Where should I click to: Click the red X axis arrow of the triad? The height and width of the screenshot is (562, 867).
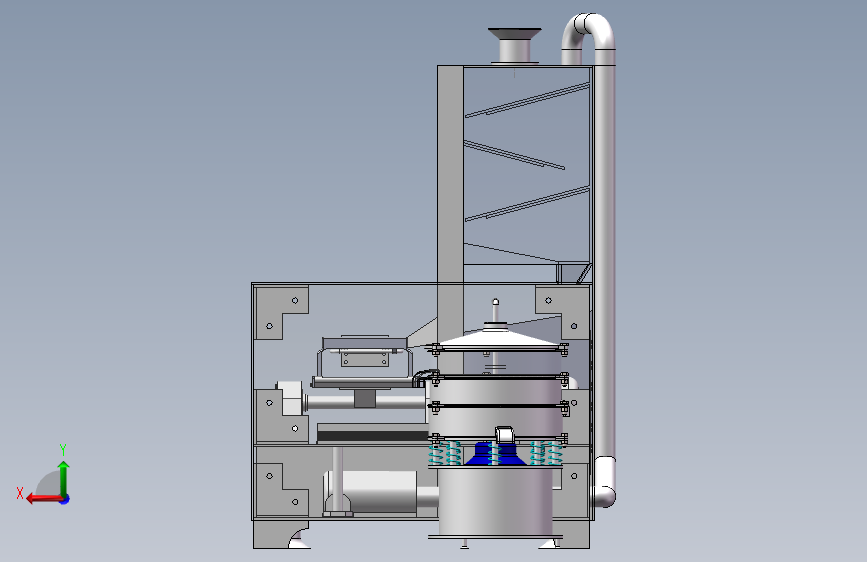(x=44, y=499)
